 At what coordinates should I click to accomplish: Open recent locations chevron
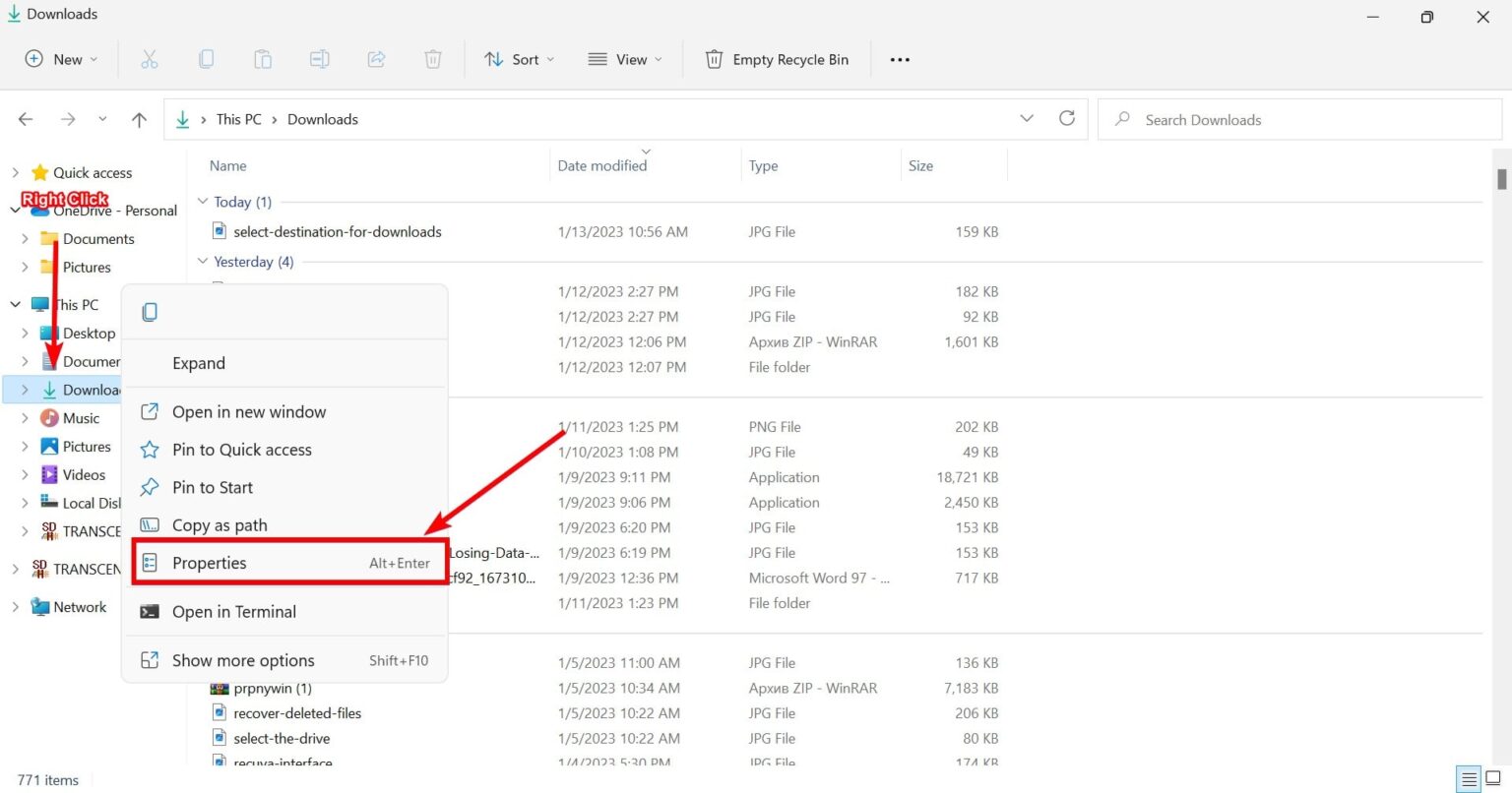coord(102,119)
